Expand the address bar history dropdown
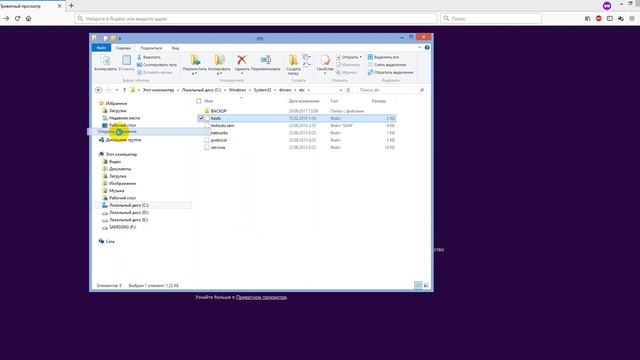 (340, 90)
